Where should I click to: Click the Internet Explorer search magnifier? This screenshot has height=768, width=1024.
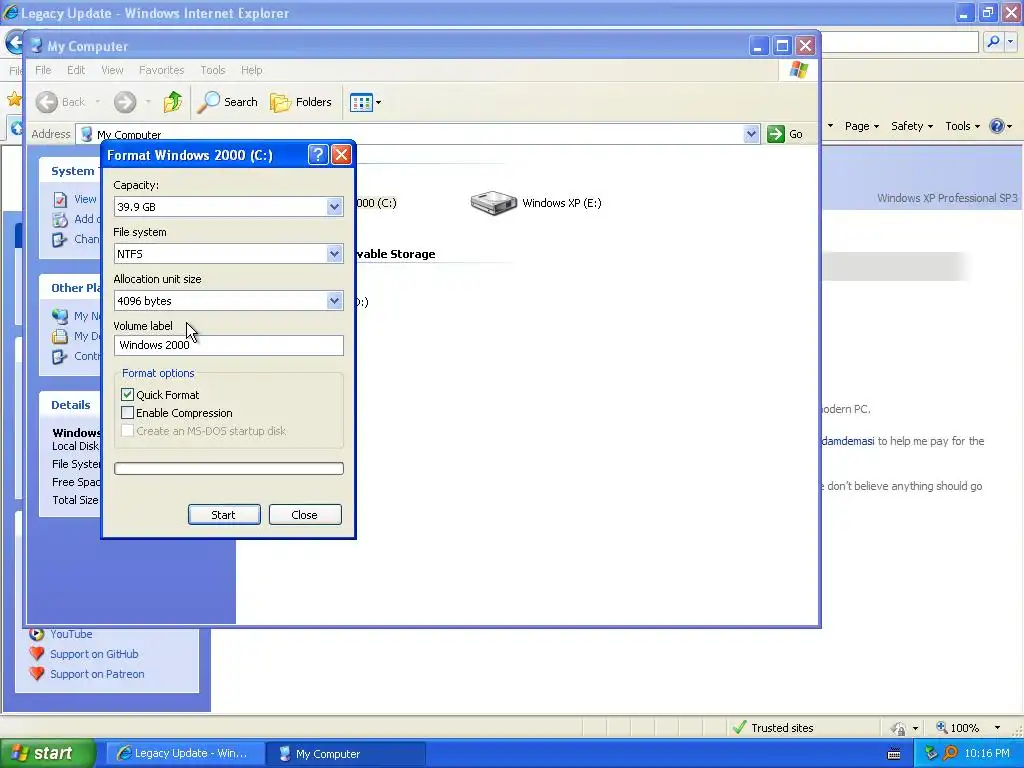[x=993, y=42]
